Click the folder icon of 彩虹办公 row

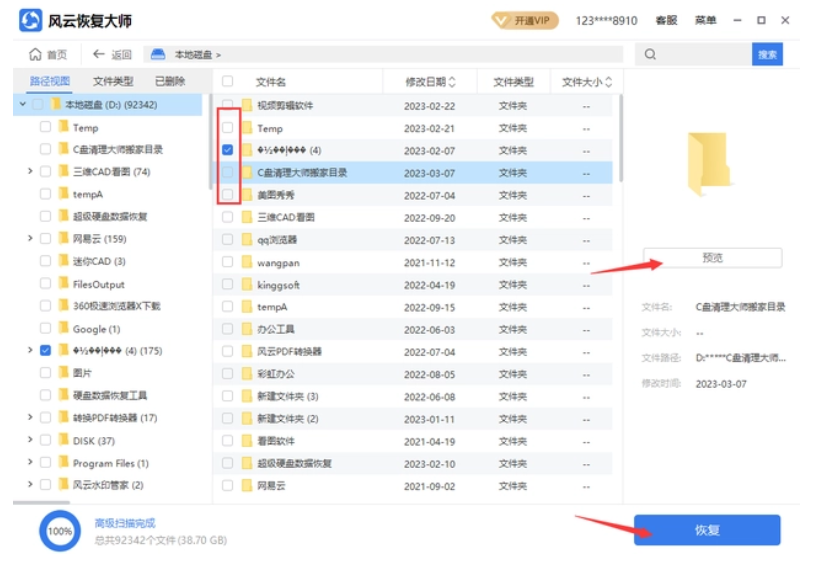(x=247, y=374)
